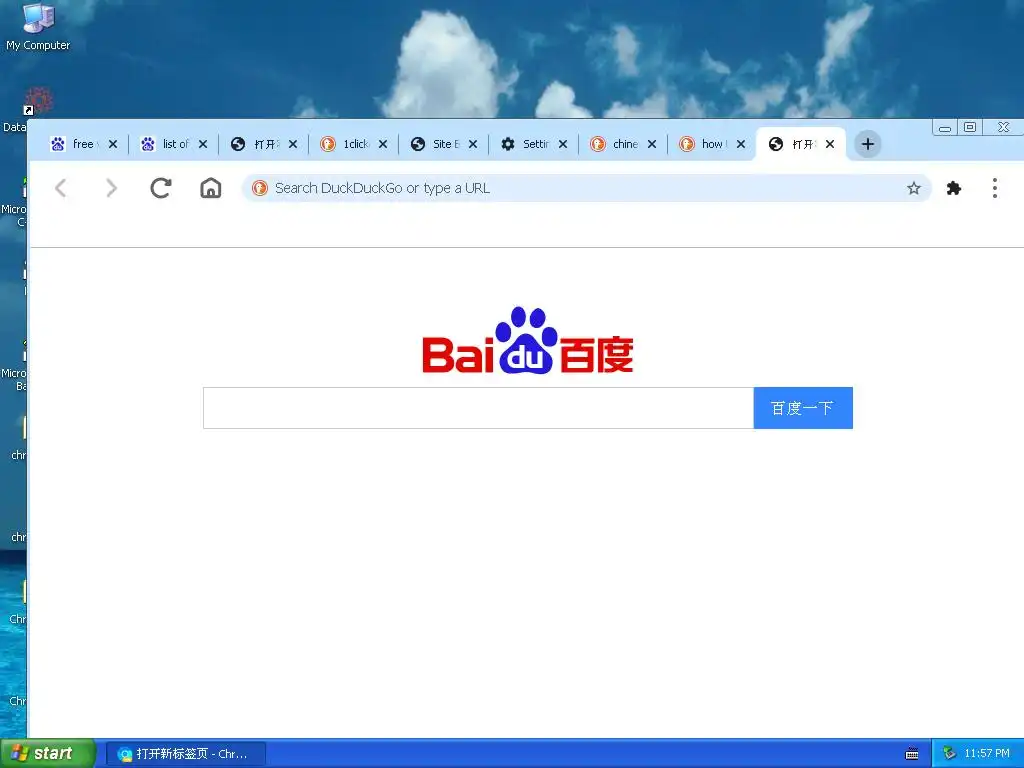Viewport: 1024px width, 768px height.
Task: Bookmark this page with the star
Action: point(914,188)
